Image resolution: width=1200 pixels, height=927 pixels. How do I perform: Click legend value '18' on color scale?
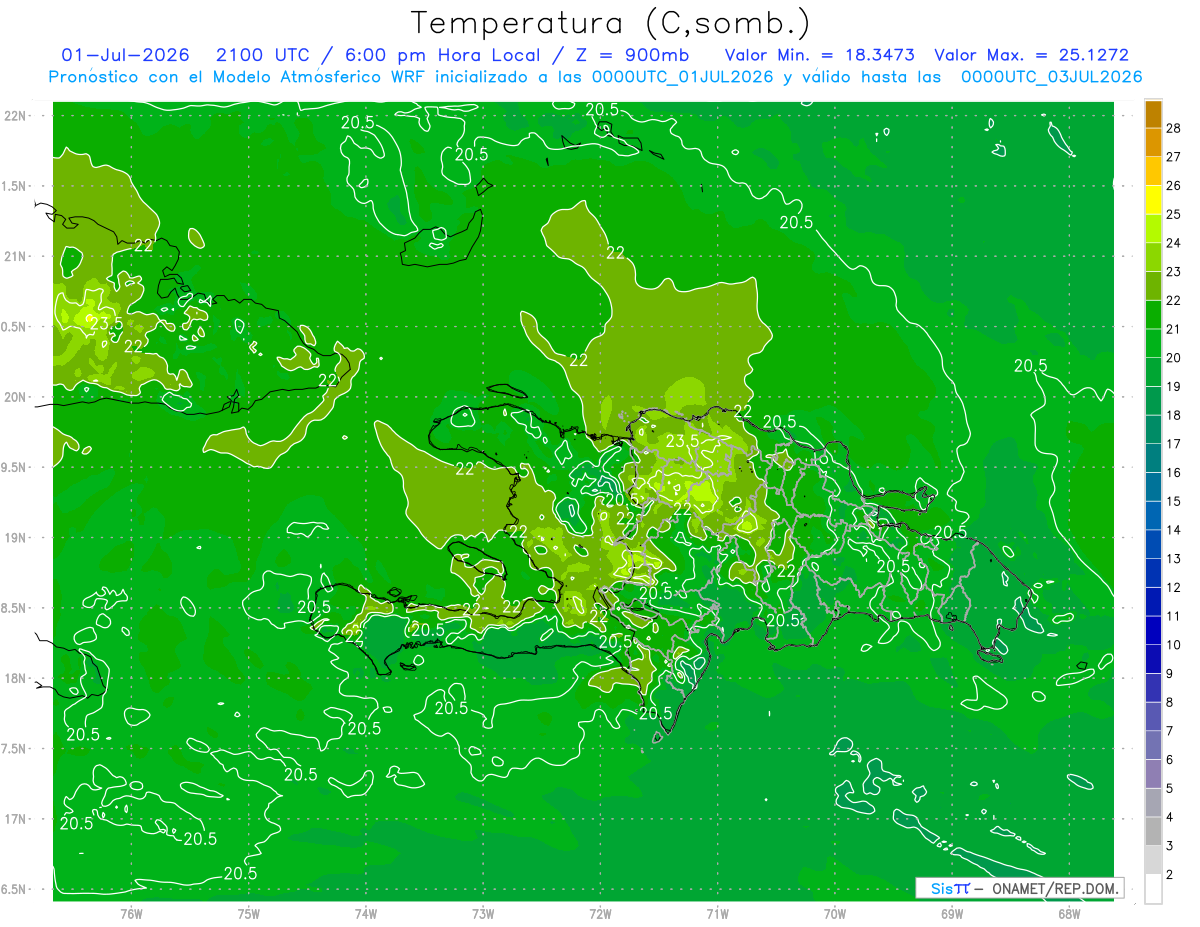(x=1174, y=415)
